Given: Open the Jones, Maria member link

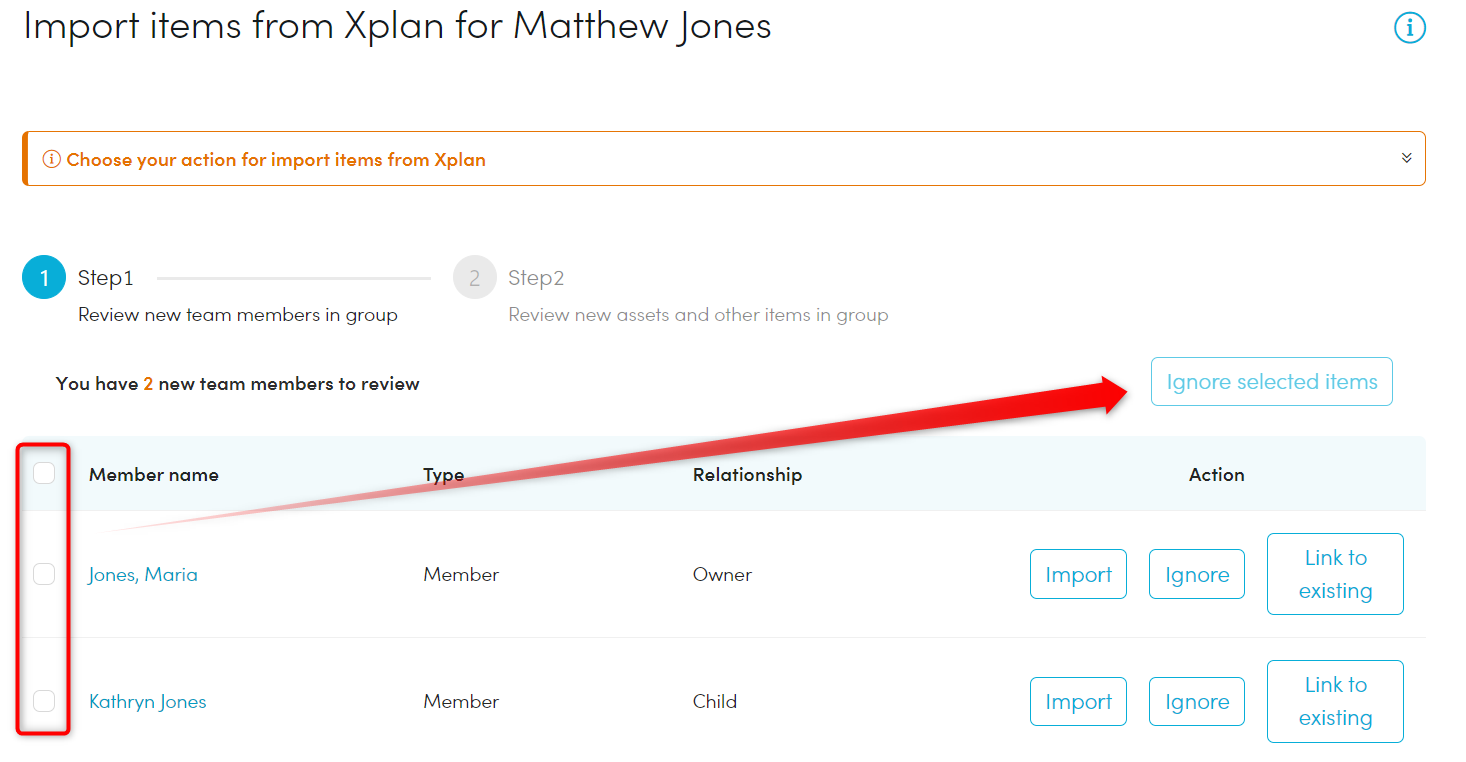Looking at the screenshot, I should click(x=143, y=575).
